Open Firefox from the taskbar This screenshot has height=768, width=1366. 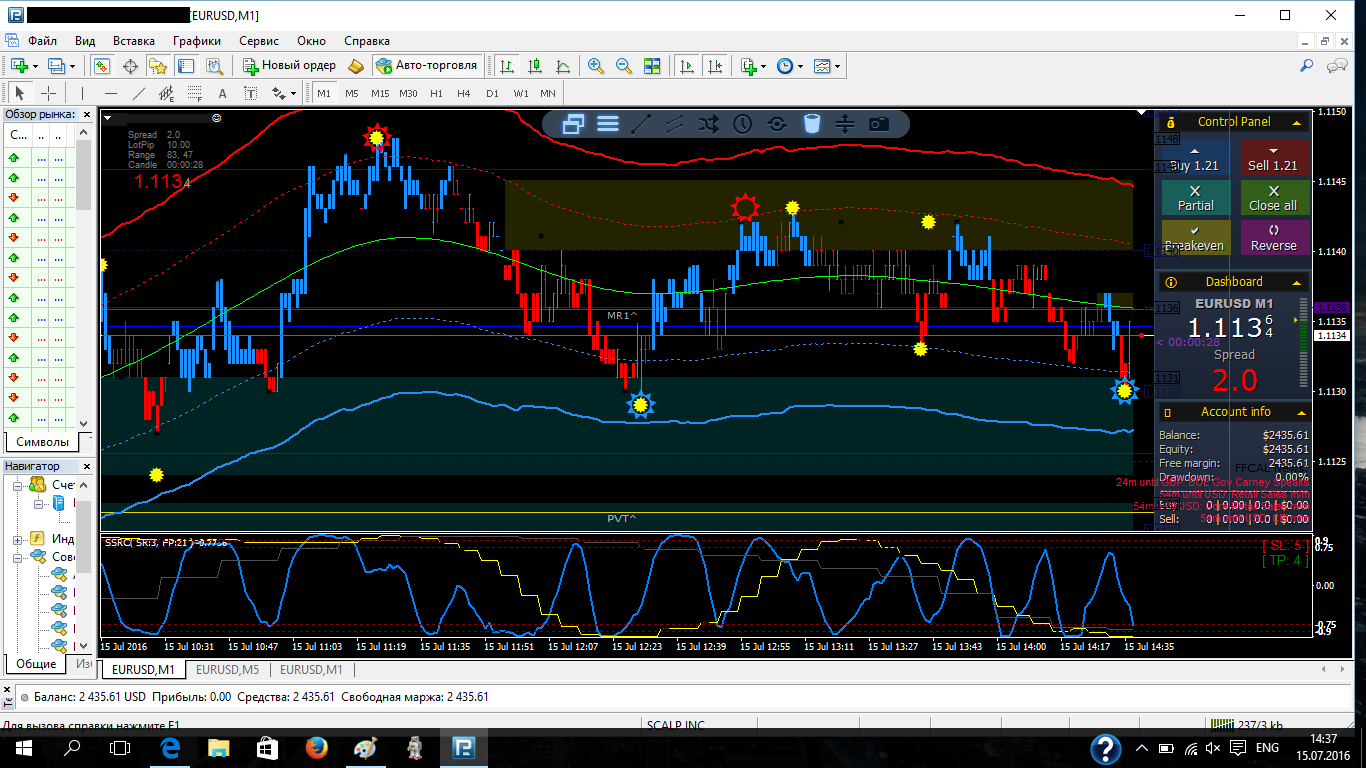pyautogui.click(x=316, y=747)
